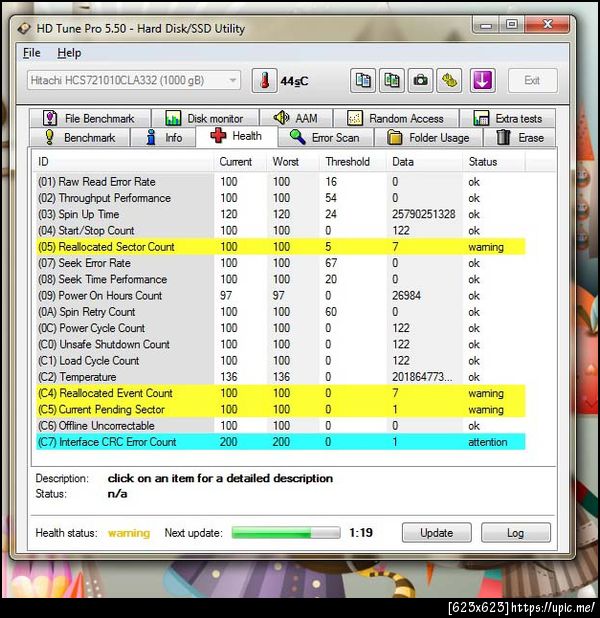Open the Folder Usage tab

429,138
